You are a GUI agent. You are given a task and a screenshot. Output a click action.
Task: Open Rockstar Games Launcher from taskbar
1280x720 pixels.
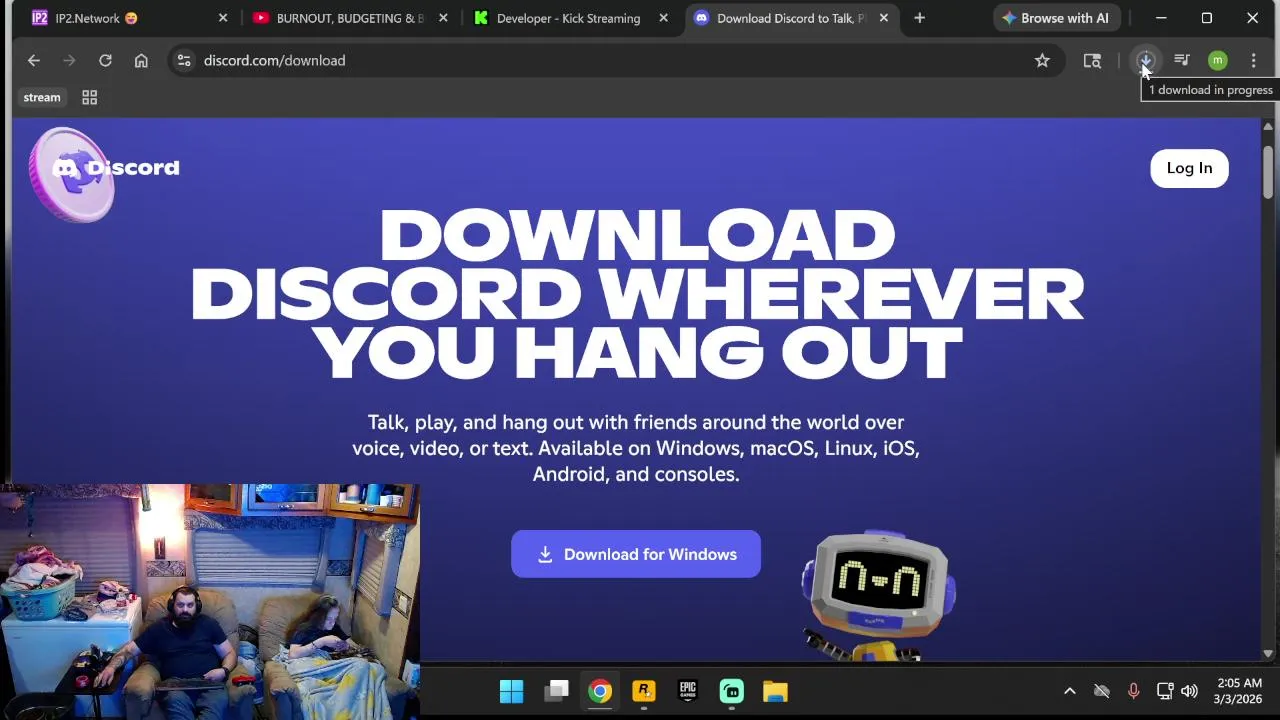point(644,691)
